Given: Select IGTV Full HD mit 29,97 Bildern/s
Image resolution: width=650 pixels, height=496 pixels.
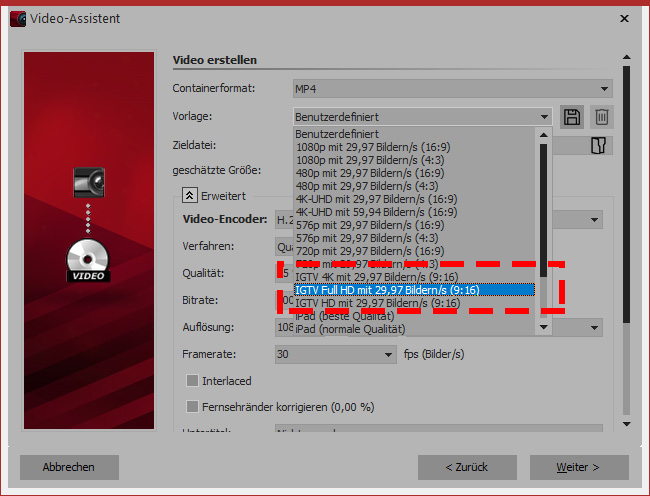Looking at the screenshot, I should coord(415,290).
